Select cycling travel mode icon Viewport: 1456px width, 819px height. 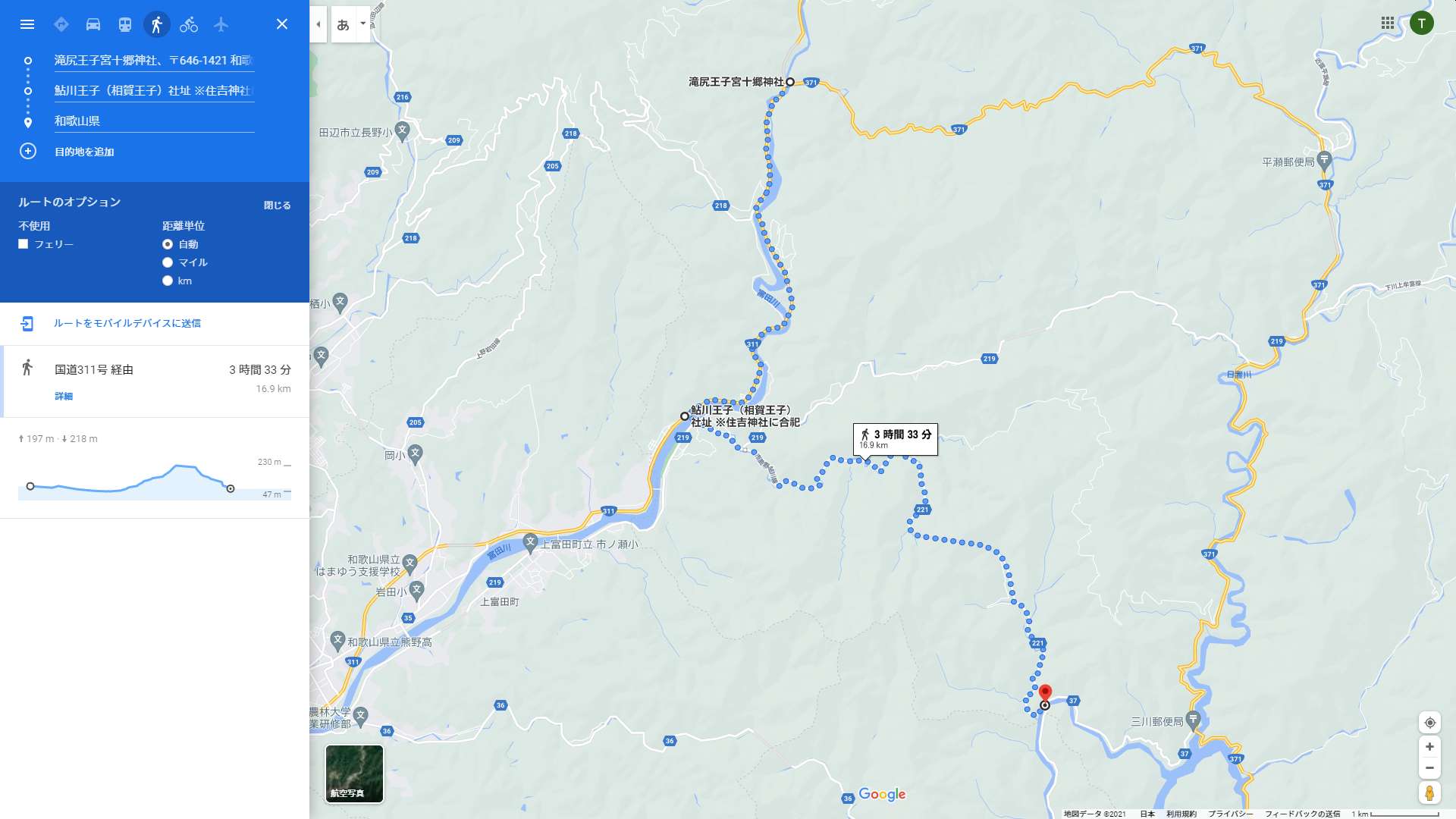point(189,24)
